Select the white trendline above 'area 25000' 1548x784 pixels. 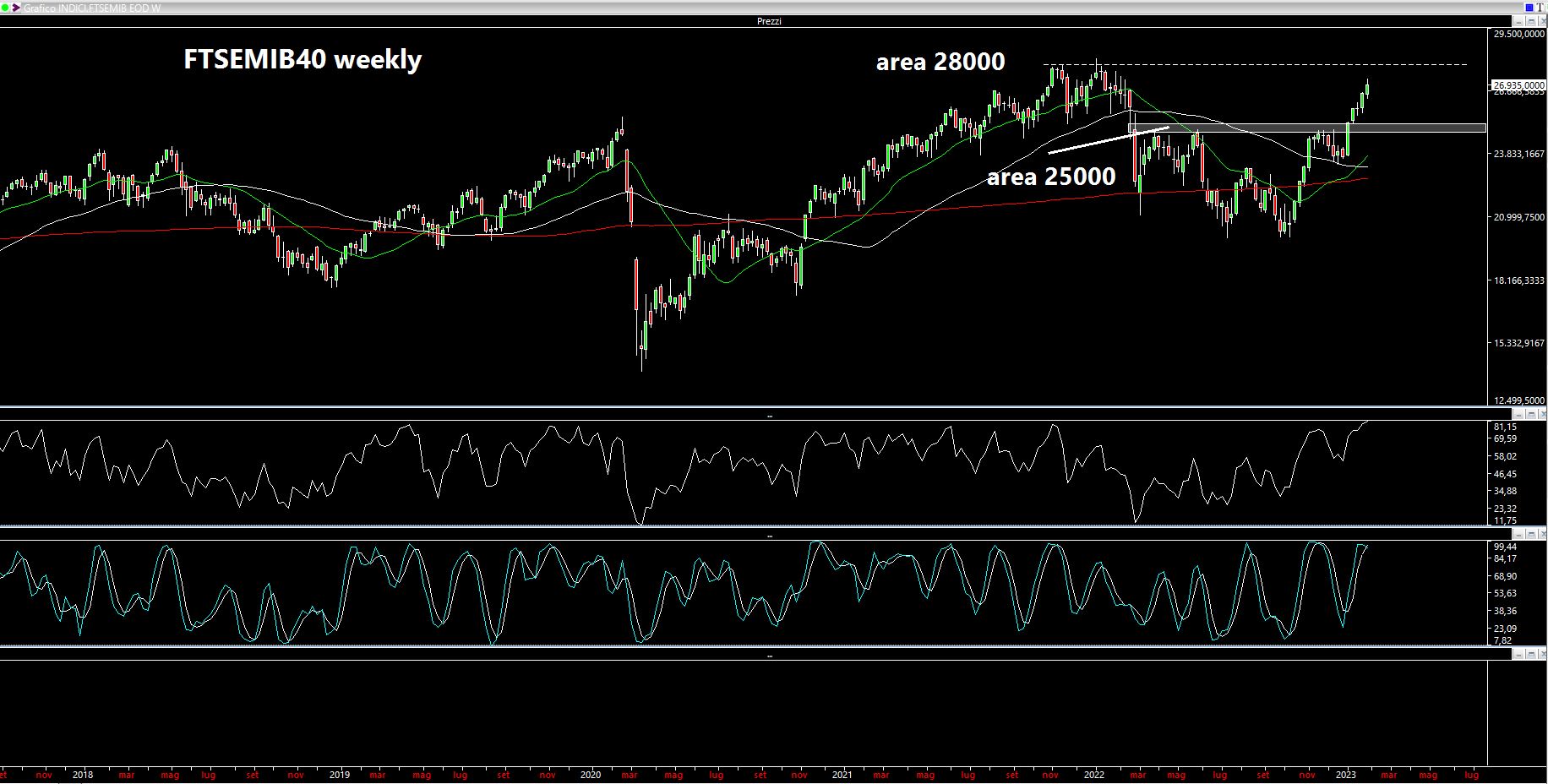click(x=1109, y=140)
